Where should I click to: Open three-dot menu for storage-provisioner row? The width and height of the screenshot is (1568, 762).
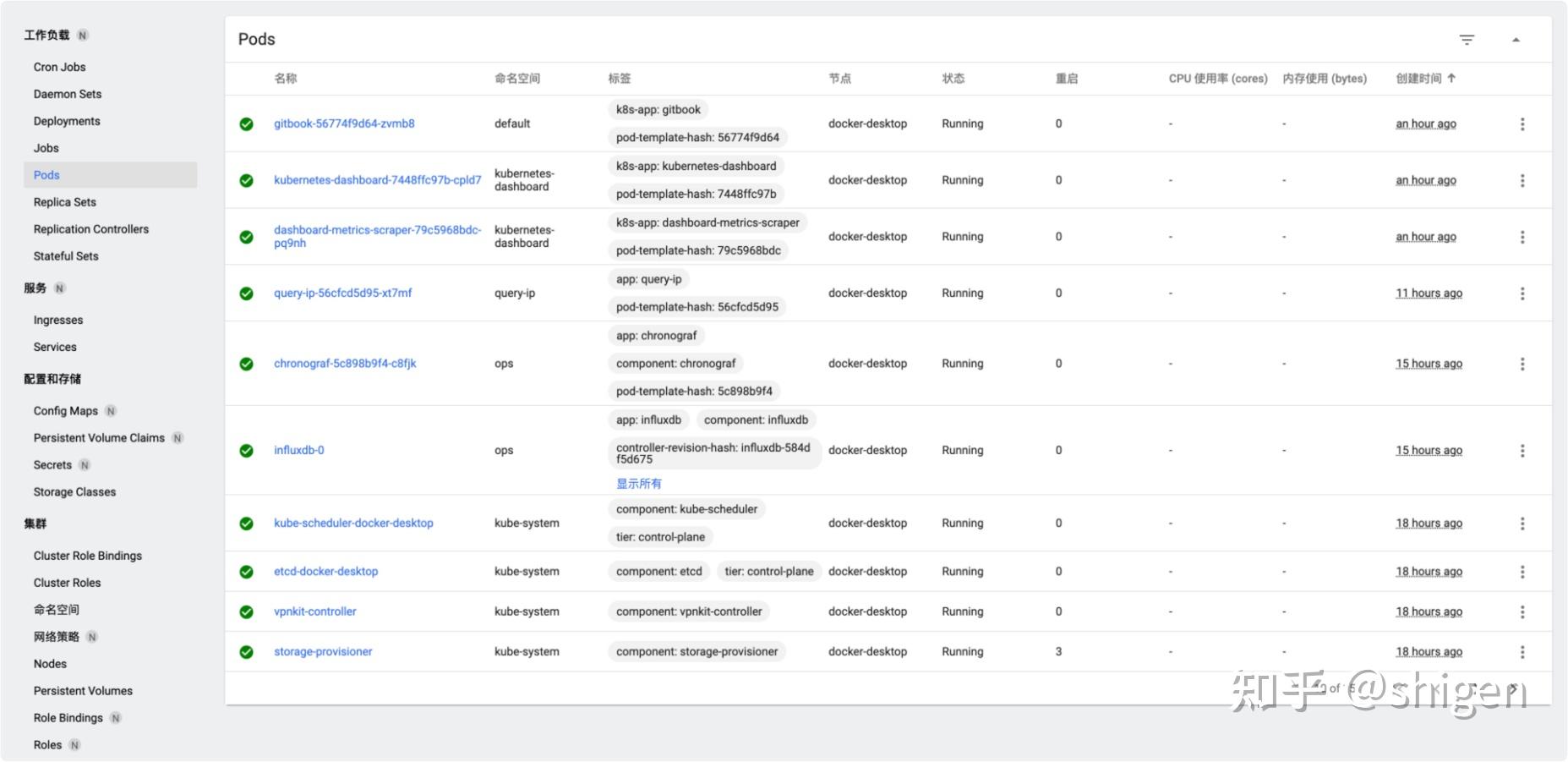pos(1522,652)
